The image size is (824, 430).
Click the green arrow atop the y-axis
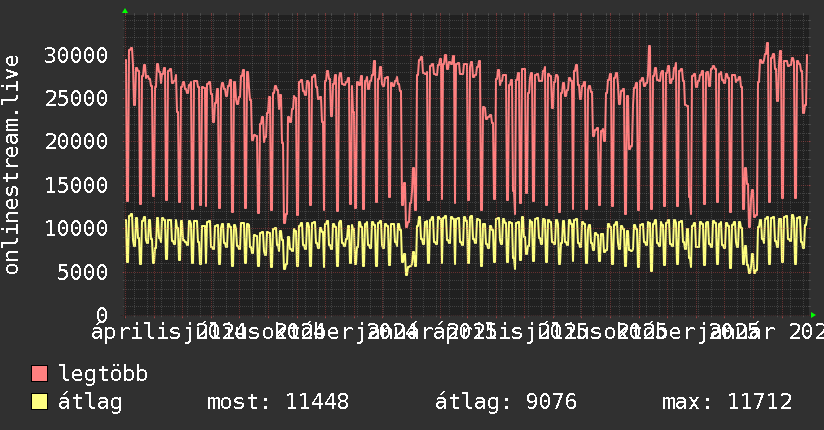125,11
